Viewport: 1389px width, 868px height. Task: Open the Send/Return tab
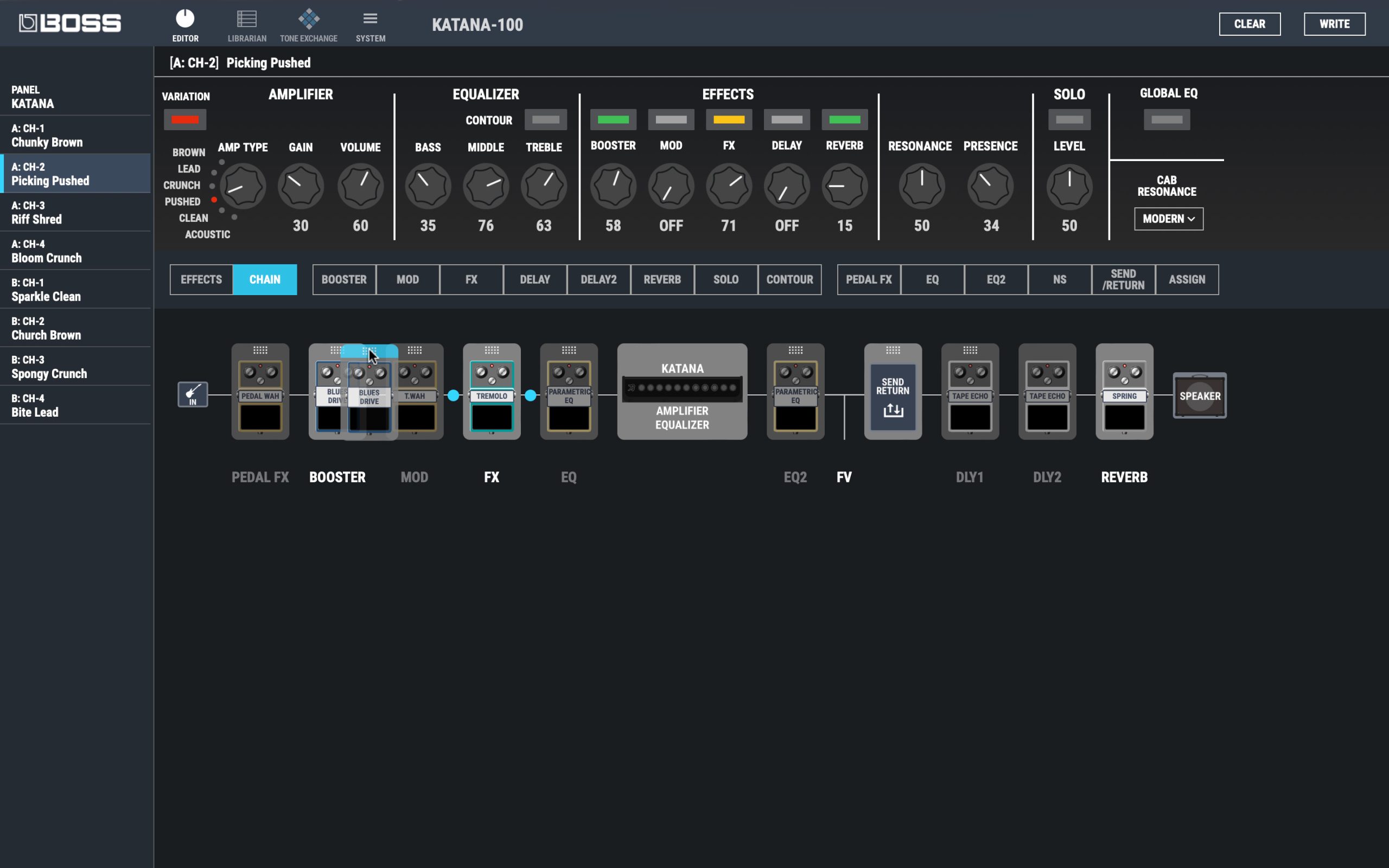[1123, 279]
